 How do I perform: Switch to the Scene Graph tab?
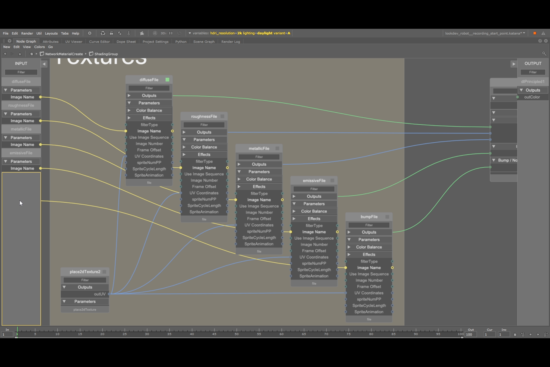tap(204, 41)
